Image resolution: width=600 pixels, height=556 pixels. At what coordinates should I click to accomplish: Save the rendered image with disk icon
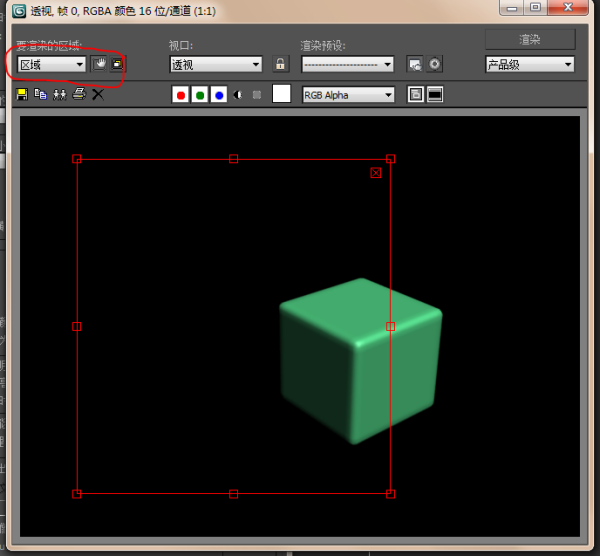22,94
